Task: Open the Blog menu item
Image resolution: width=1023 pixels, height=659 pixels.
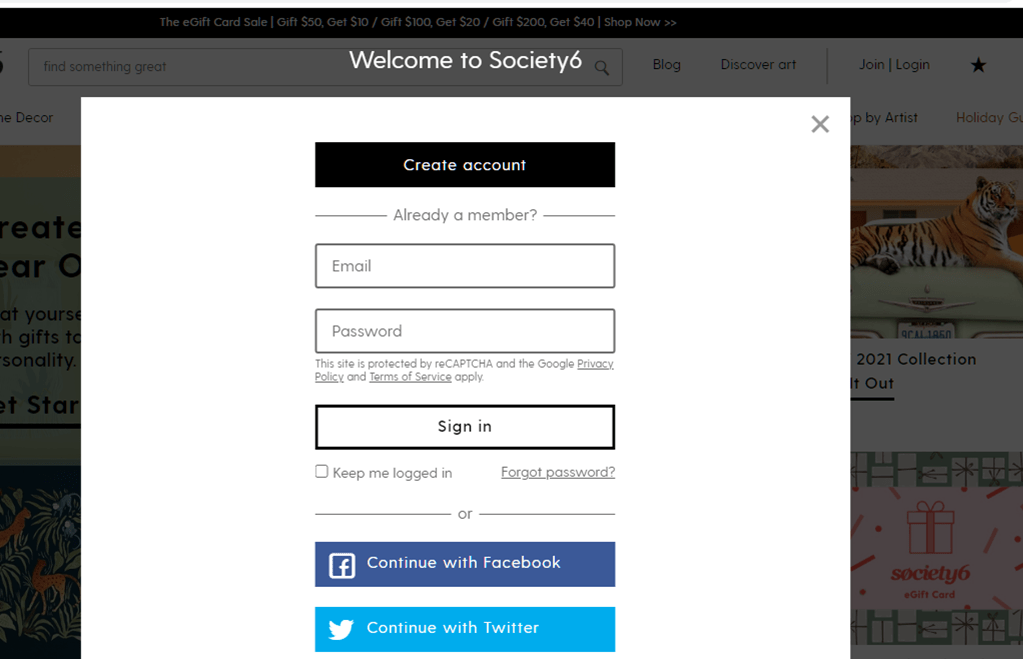Action: [666, 65]
